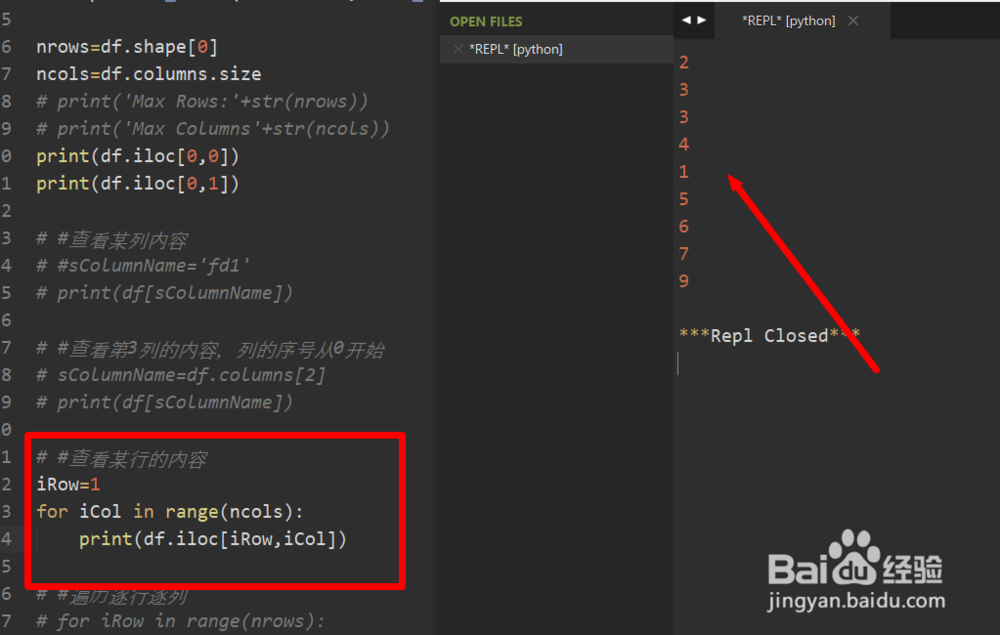Image resolution: width=1000 pixels, height=635 pixels.
Task: Click the ***Repl Closed*** output line
Action: tap(770, 335)
